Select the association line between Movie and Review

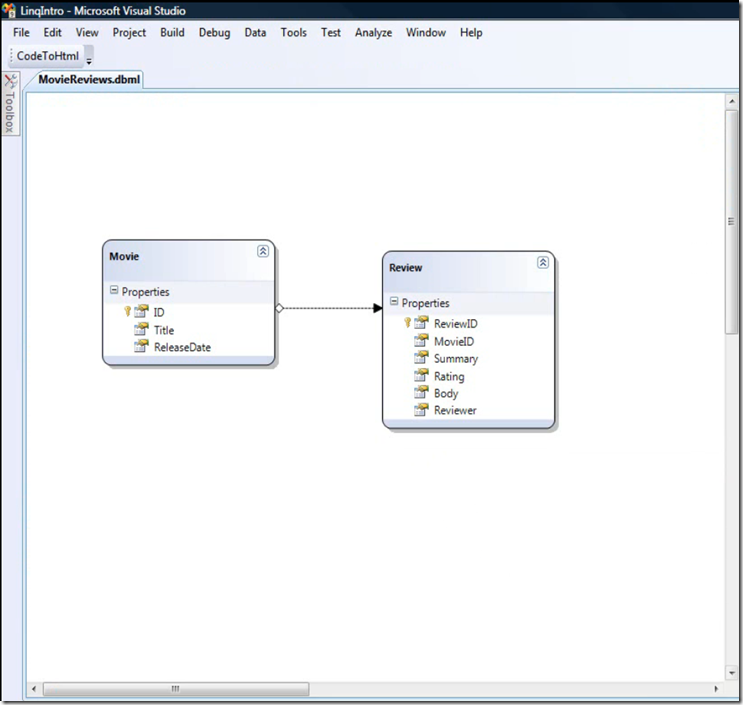coord(328,308)
